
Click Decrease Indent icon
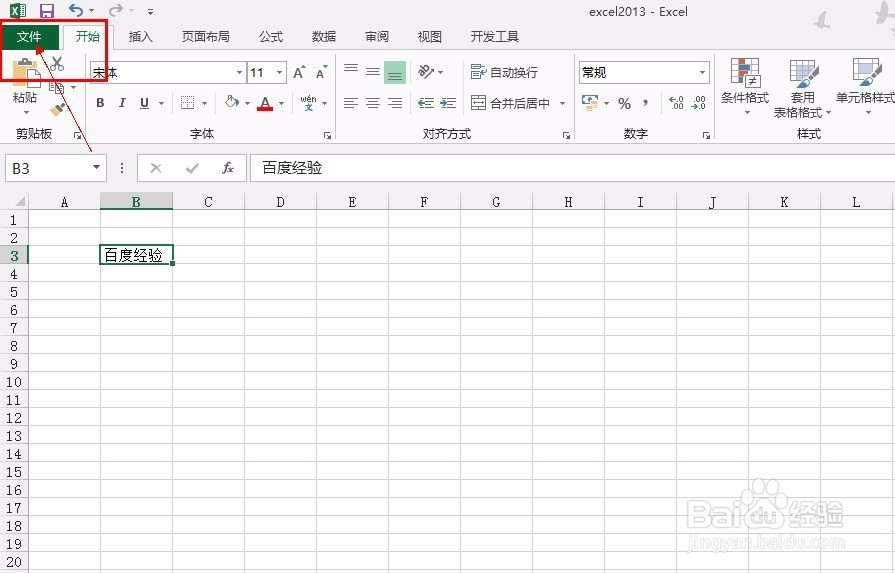click(x=426, y=103)
